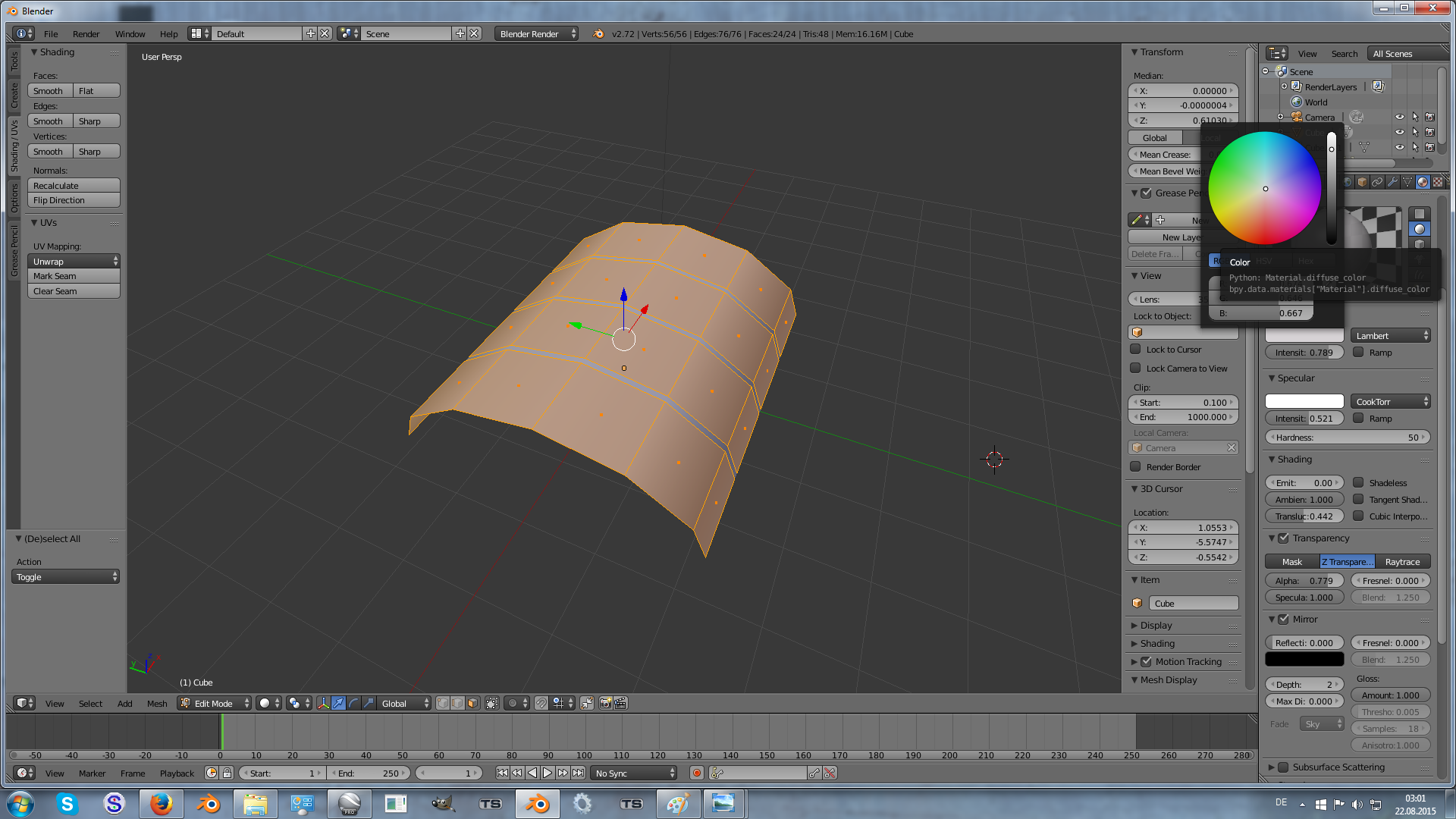Click the translate manipulator arrow icon
The image size is (1456, 819).
(x=338, y=704)
